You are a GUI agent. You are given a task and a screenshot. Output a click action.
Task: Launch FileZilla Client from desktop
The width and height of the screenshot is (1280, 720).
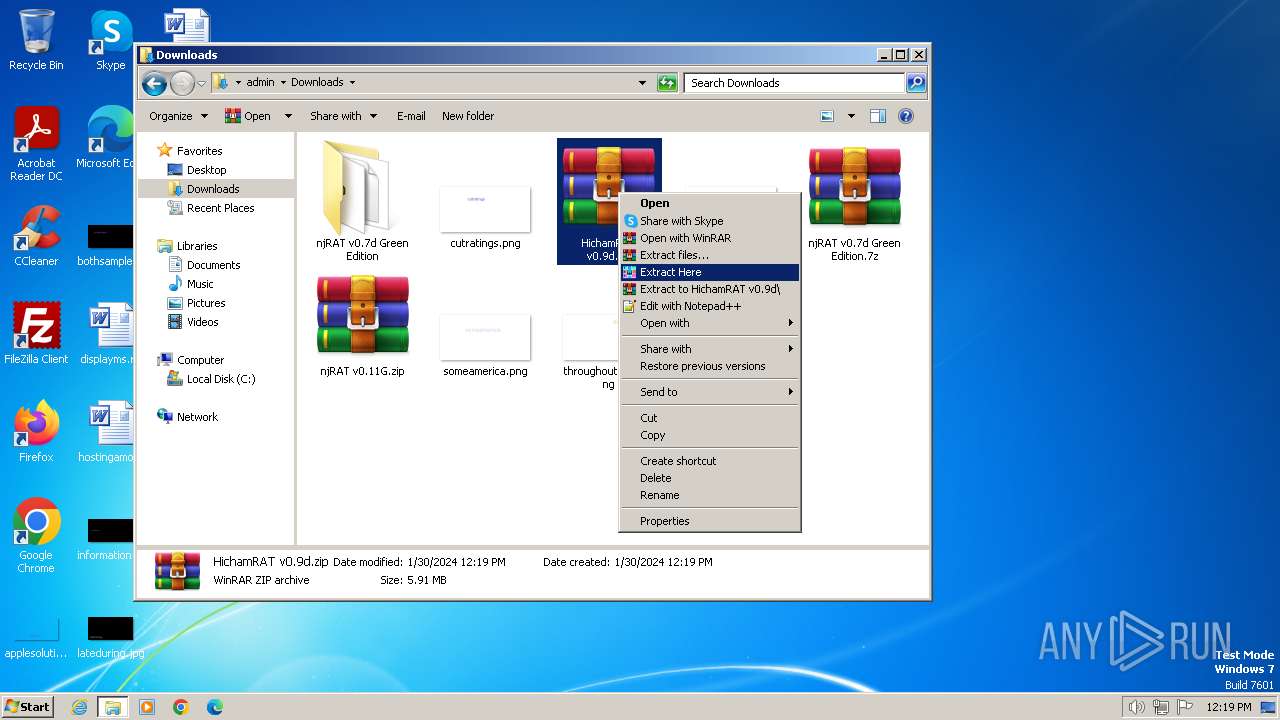pyautogui.click(x=36, y=333)
